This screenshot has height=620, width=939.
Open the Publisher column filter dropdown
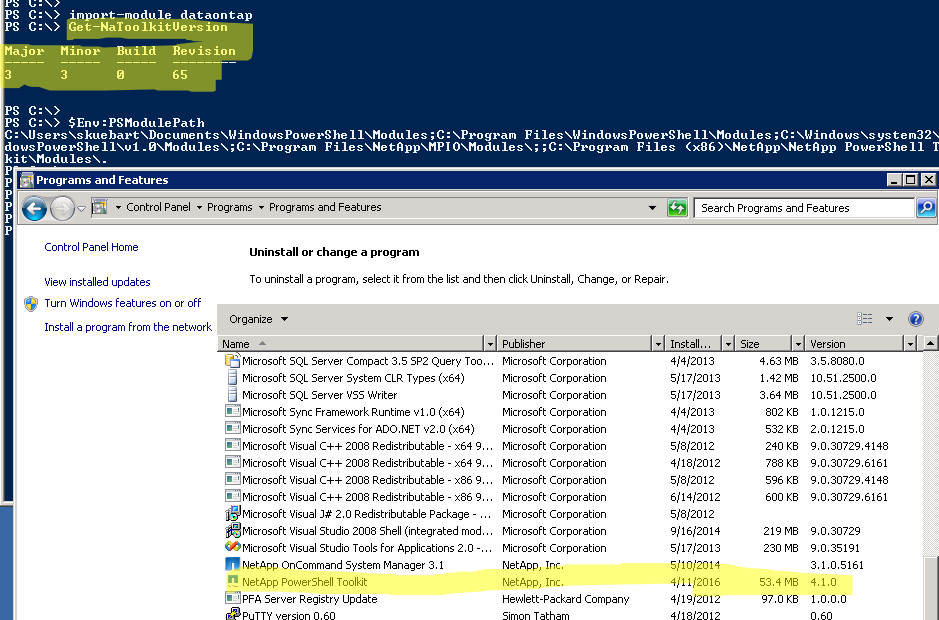tap(658, 344)
